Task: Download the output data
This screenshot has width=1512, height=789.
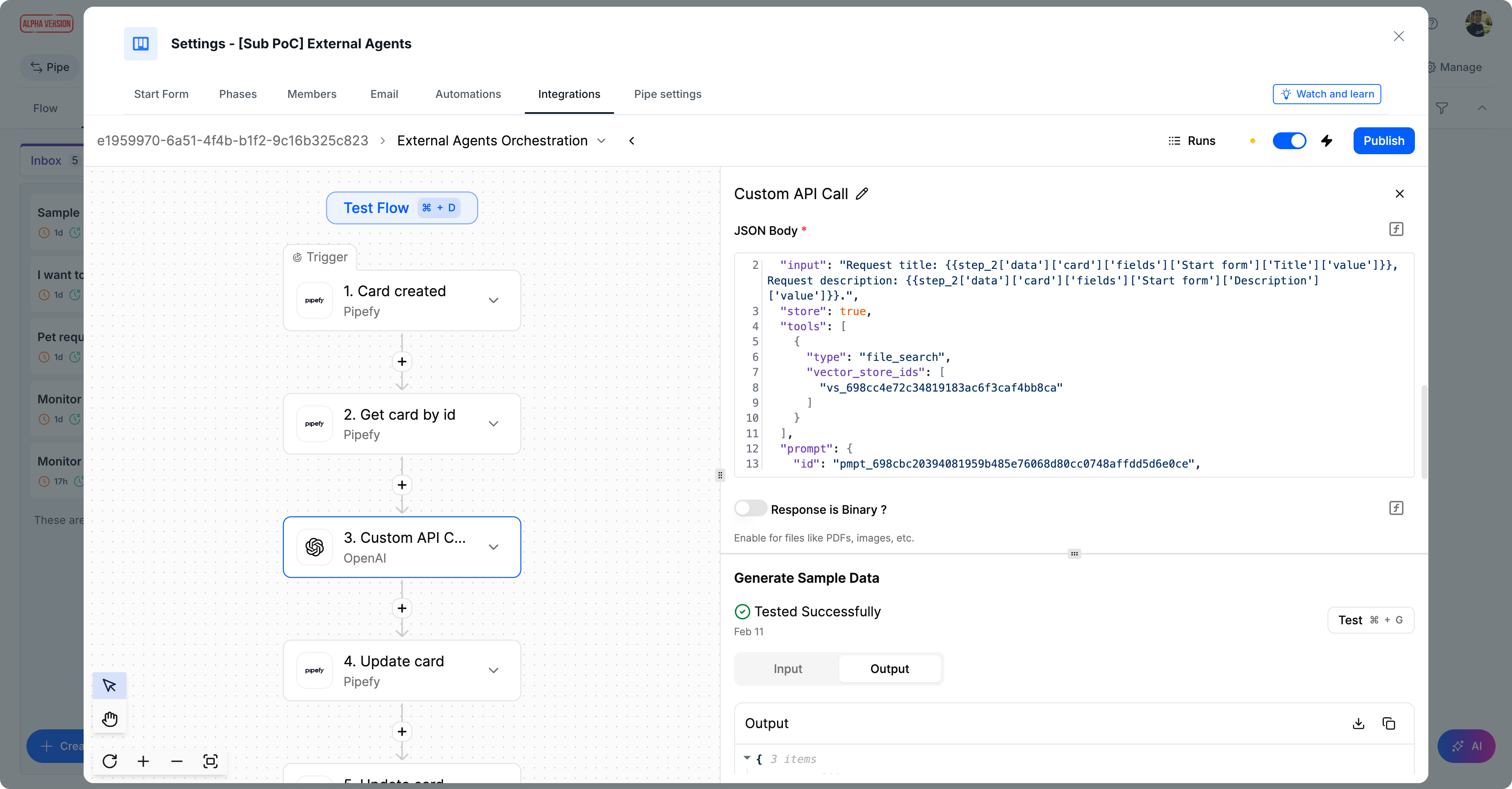Action: [x=1358, y=723]
